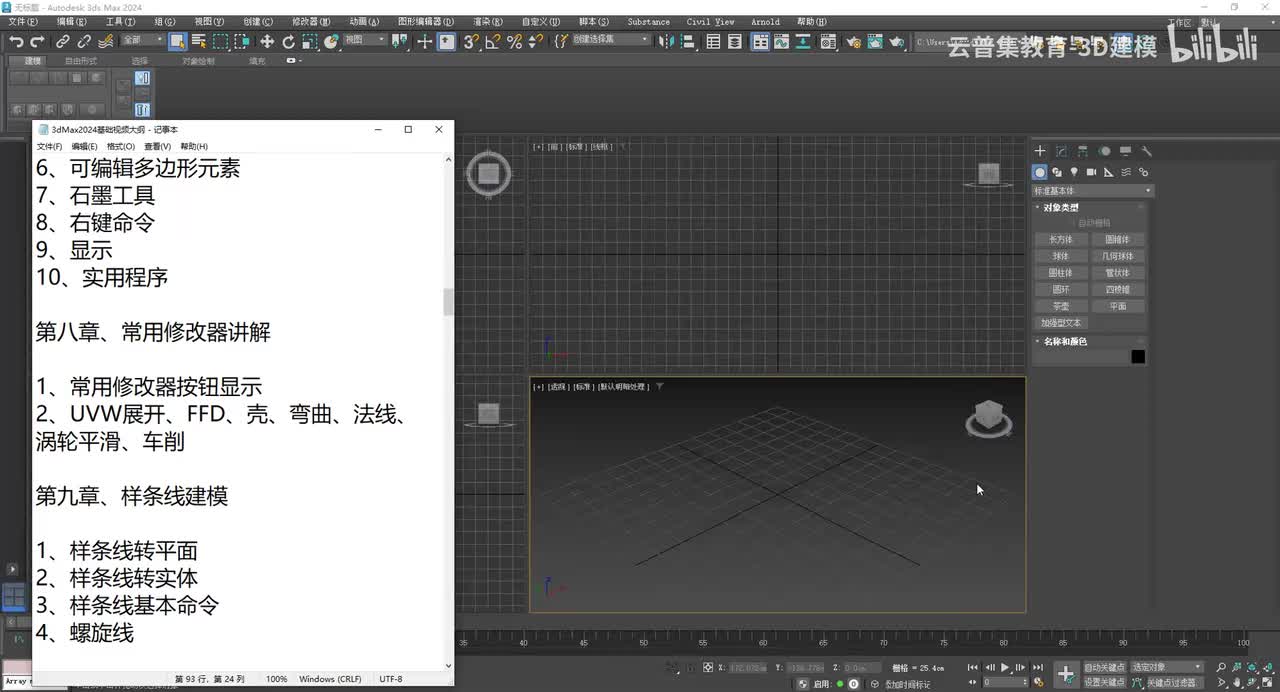1280x692 pixels.
Task: Select the Cameras category icon
Action: point(1091,172)
